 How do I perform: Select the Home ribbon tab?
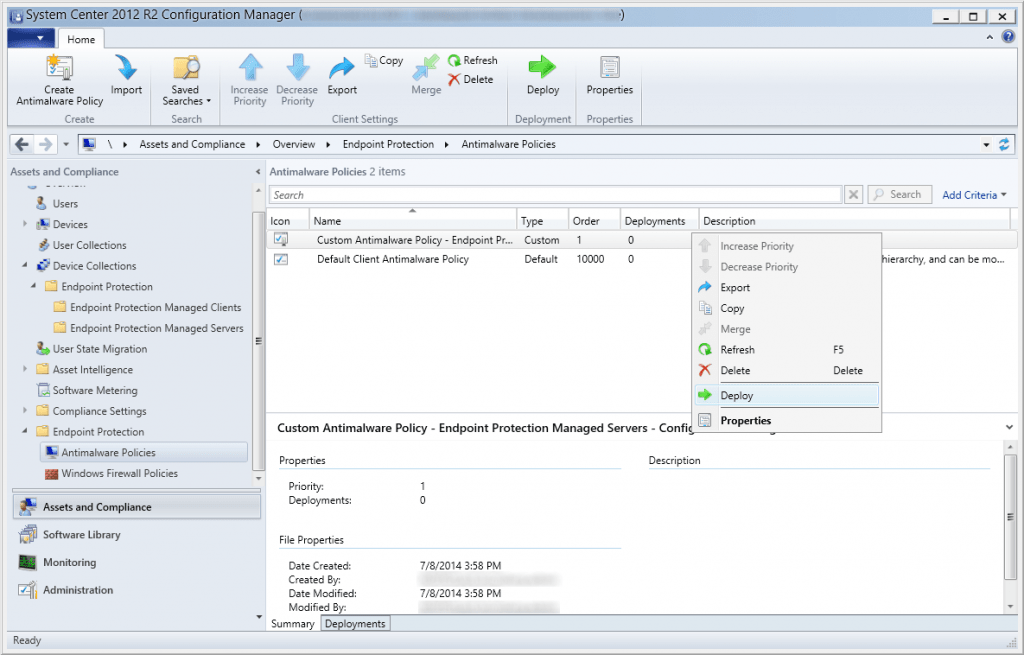81,39
